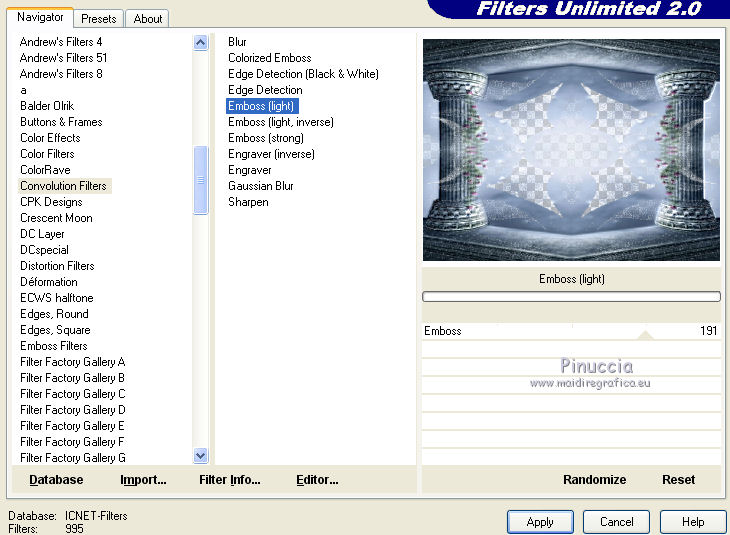Open the Presets tab
730x535 pixels.
[99, 19]
